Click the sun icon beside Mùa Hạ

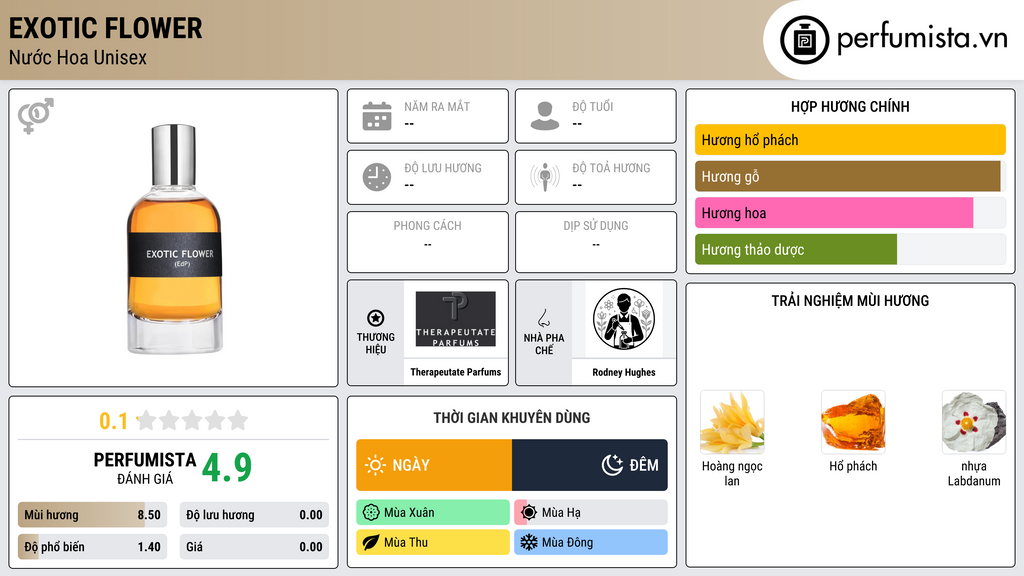point(529,513)
